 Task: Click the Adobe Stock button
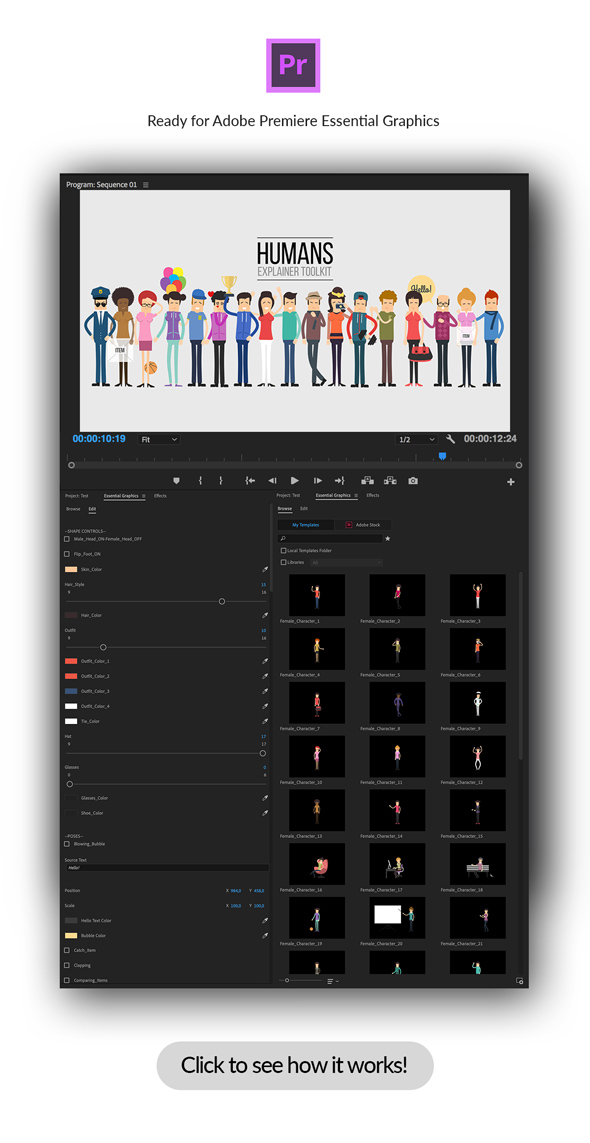[363, 525]
